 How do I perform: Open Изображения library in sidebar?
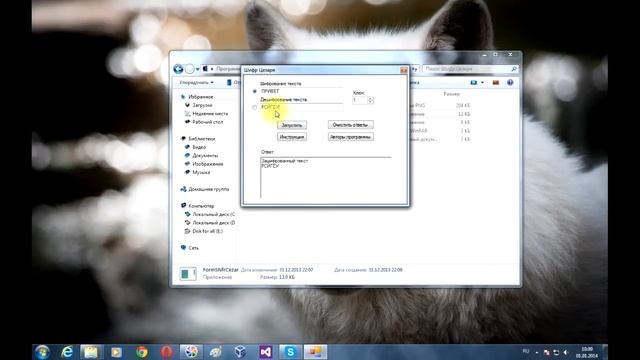click(x=207, y=164)
